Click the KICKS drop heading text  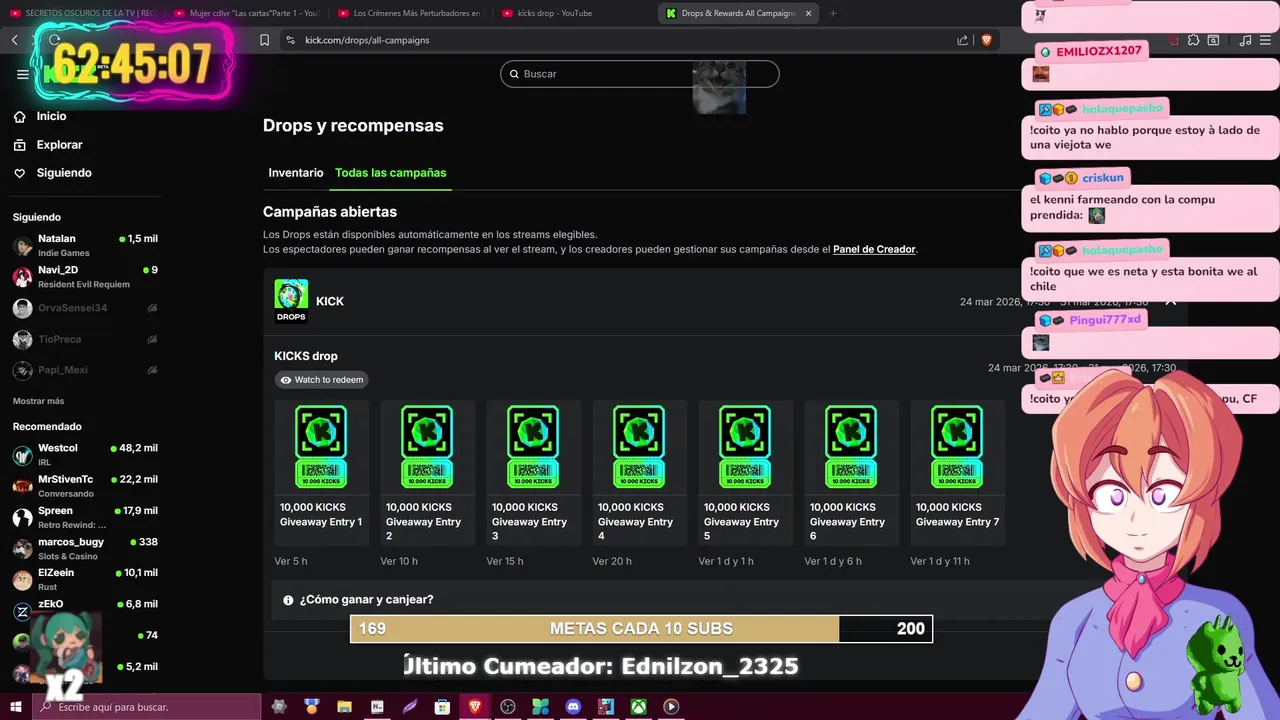tap(306, 356)
